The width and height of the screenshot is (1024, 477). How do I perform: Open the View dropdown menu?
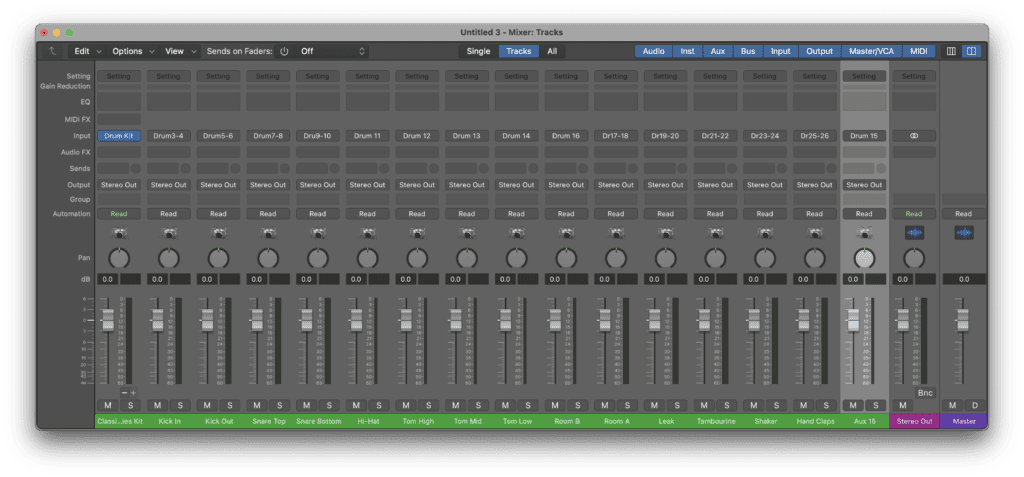180,51
